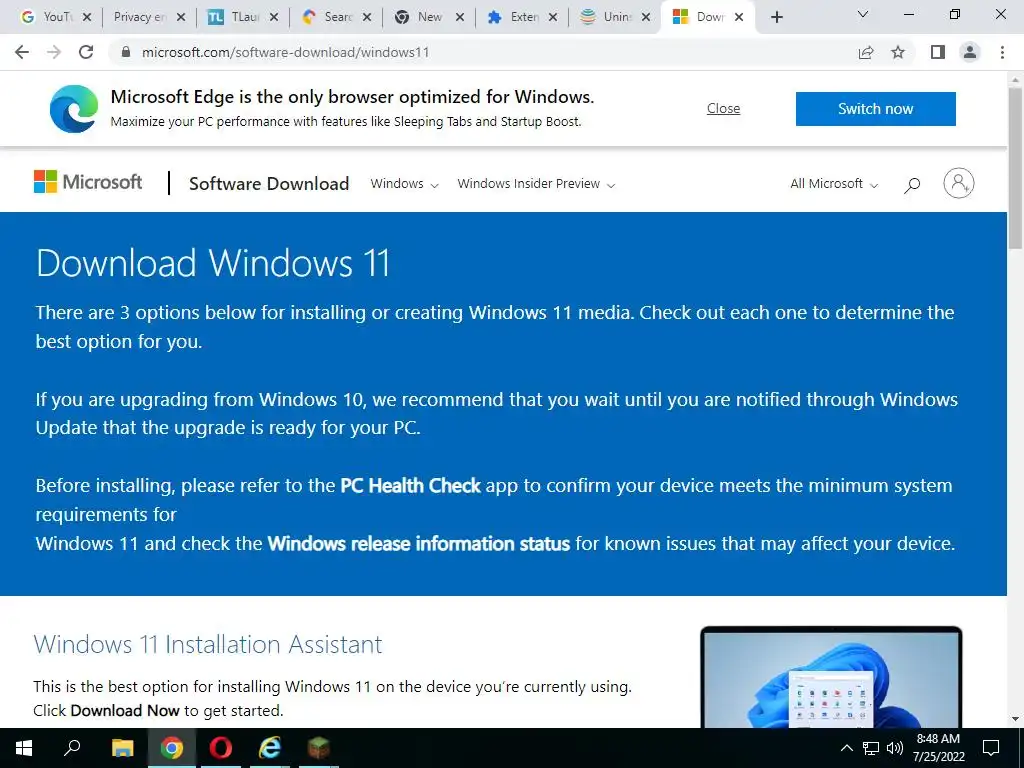Open volume control tray icon
This screenshot has width=1024, height=768.
[x=895, y=748]
